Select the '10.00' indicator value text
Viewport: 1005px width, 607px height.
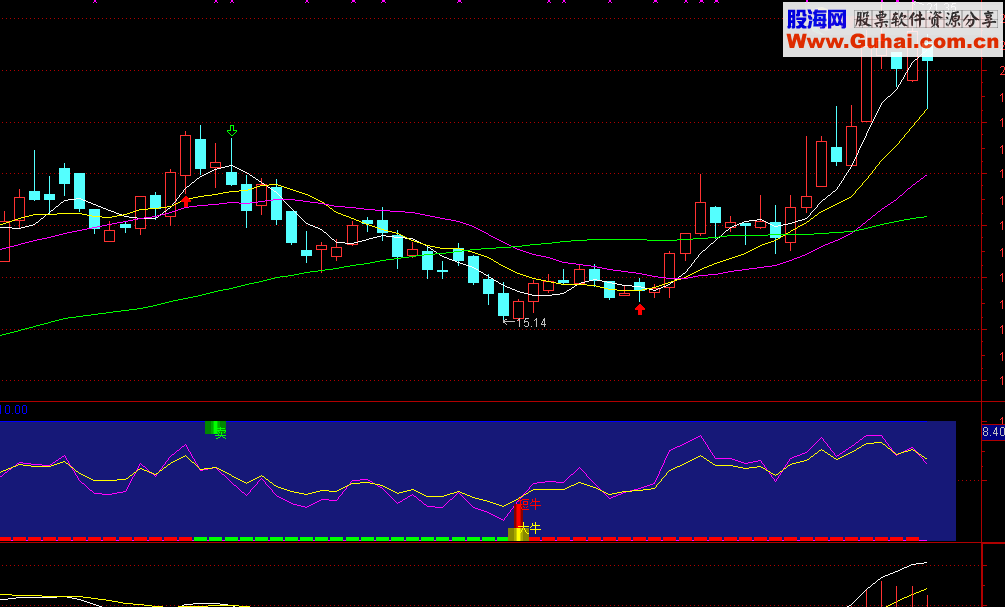coord(13,410)
